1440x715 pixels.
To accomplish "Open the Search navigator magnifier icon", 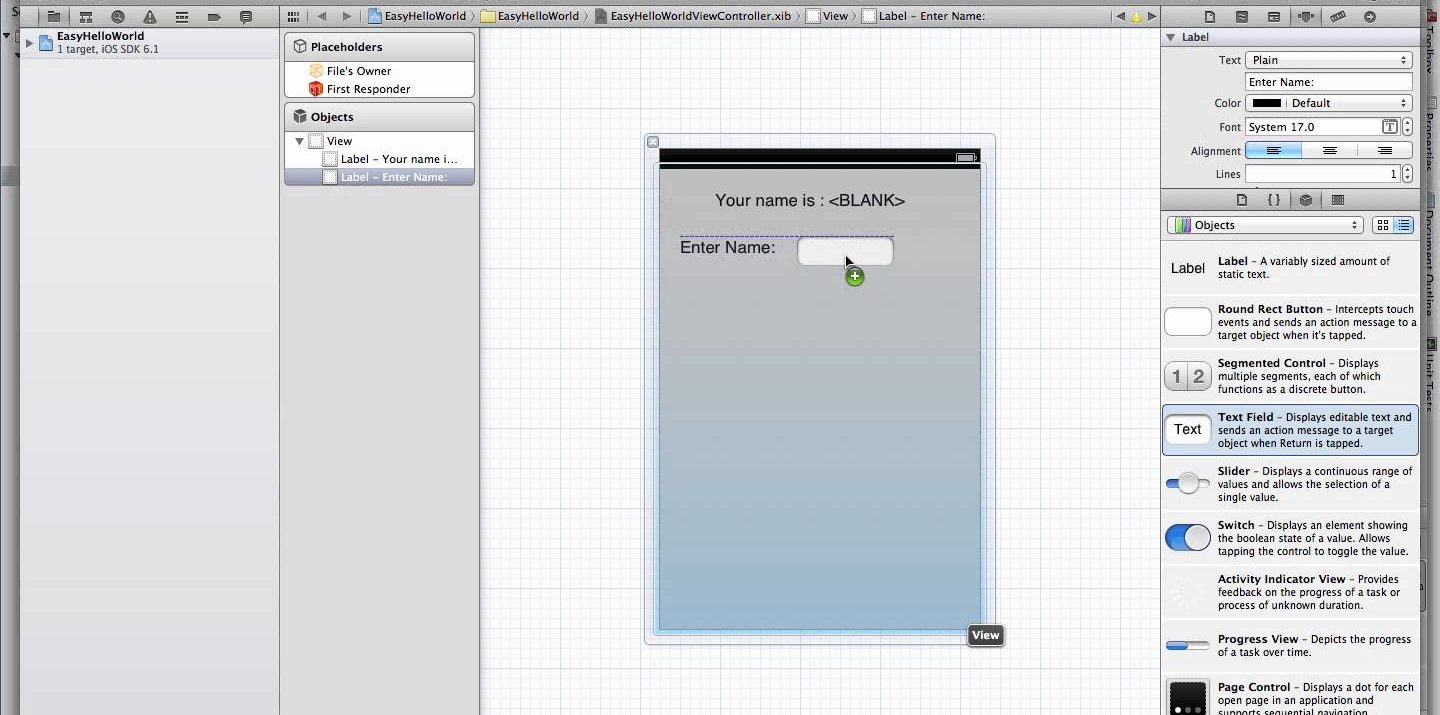I will (118, 17).
